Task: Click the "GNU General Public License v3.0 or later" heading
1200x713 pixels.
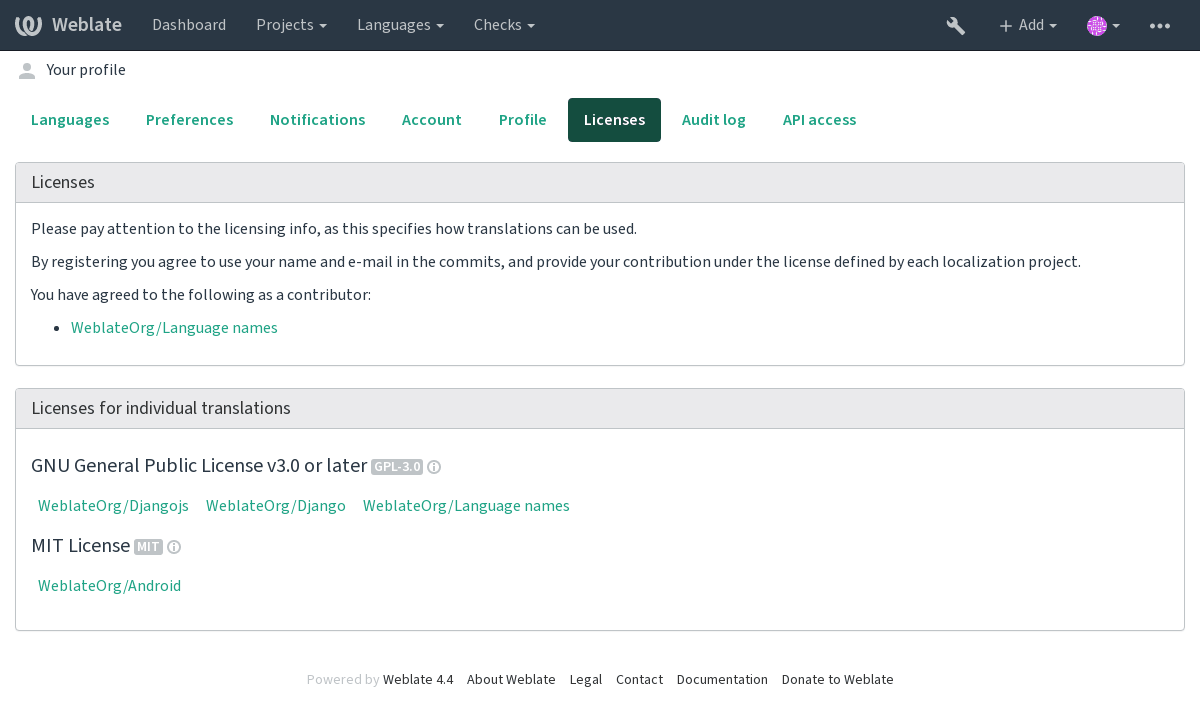Action: point(199,466)
